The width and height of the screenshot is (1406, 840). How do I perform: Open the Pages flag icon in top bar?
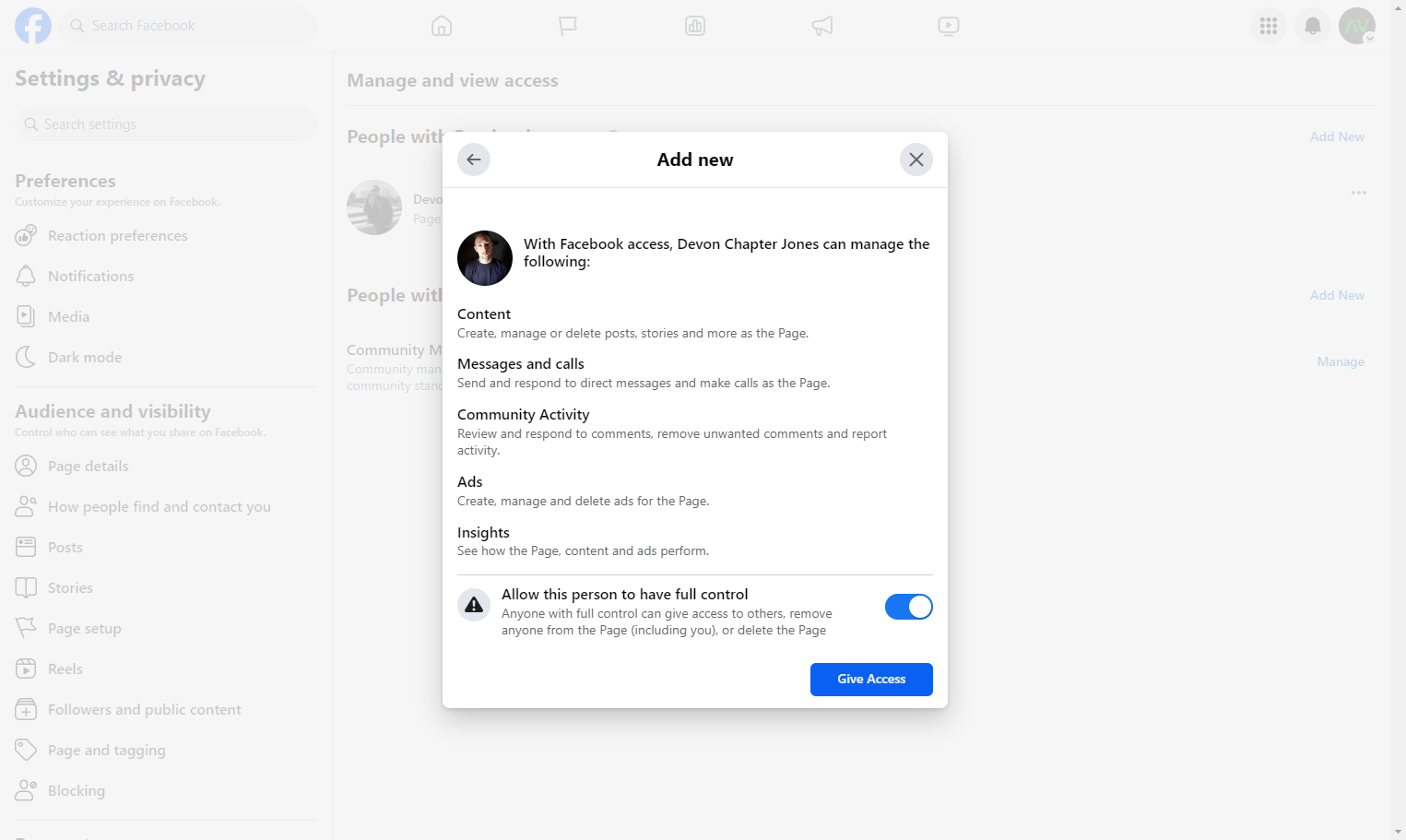point(568,26)
